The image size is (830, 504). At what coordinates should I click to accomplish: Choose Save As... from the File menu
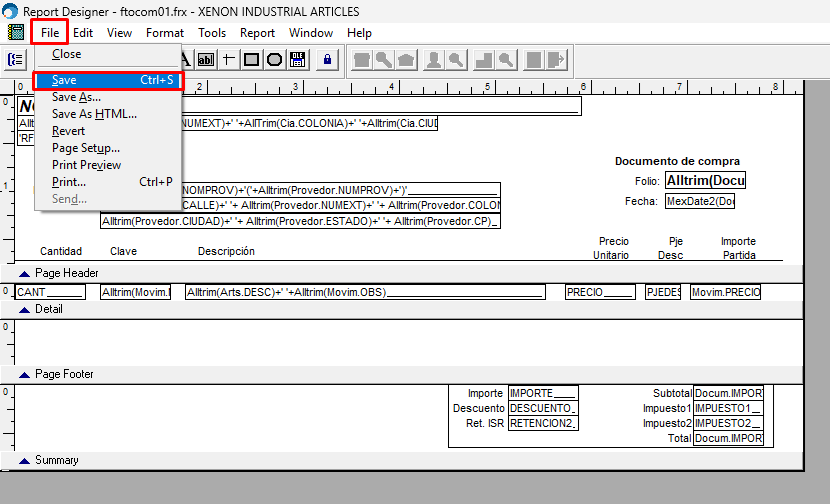tap(108, 97)
